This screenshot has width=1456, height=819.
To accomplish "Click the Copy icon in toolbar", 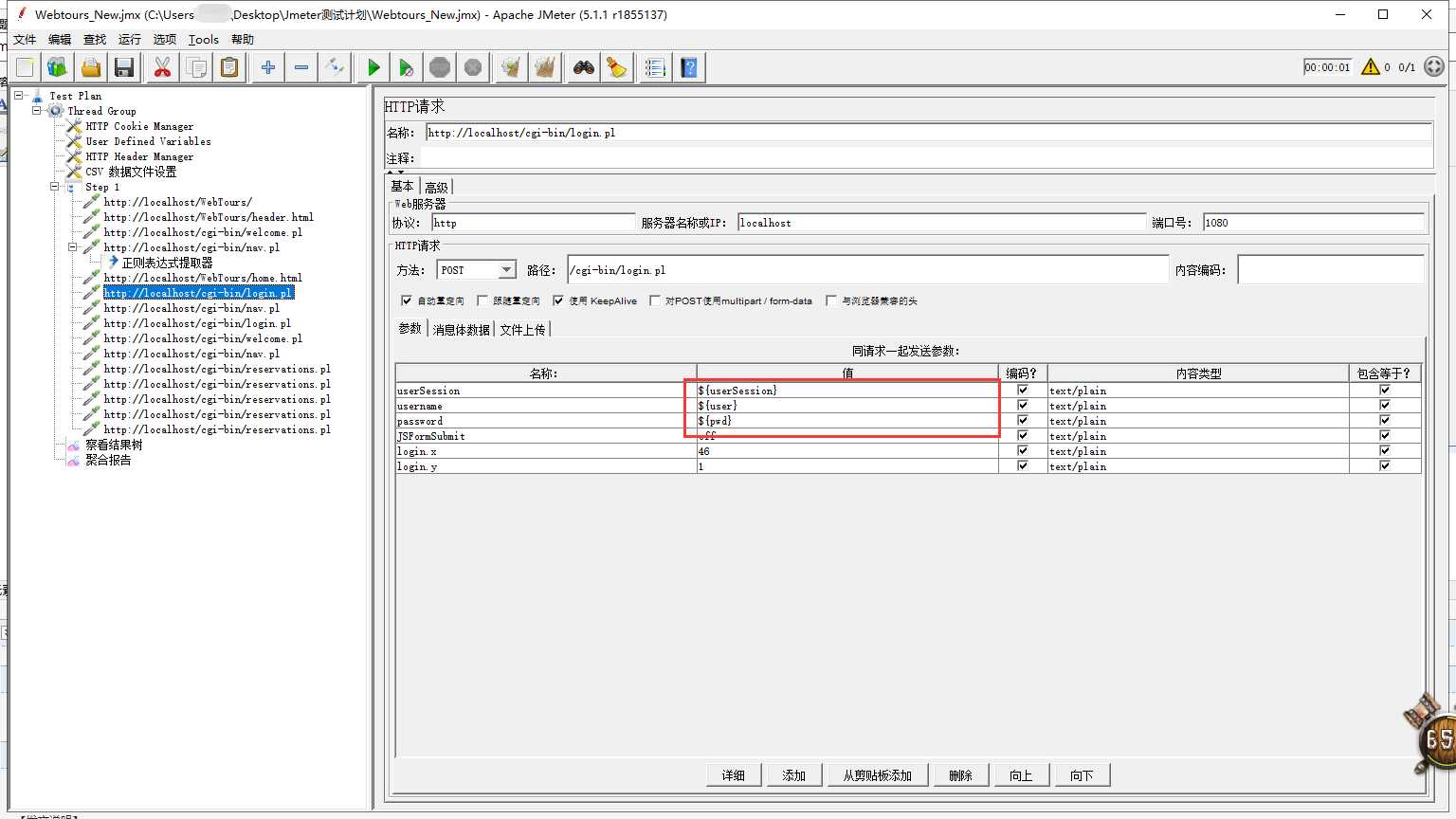I will [196, 67].
